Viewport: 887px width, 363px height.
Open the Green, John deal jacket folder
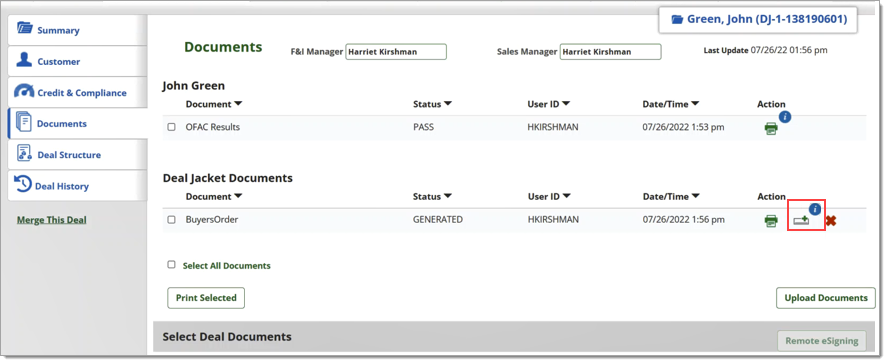758,20
